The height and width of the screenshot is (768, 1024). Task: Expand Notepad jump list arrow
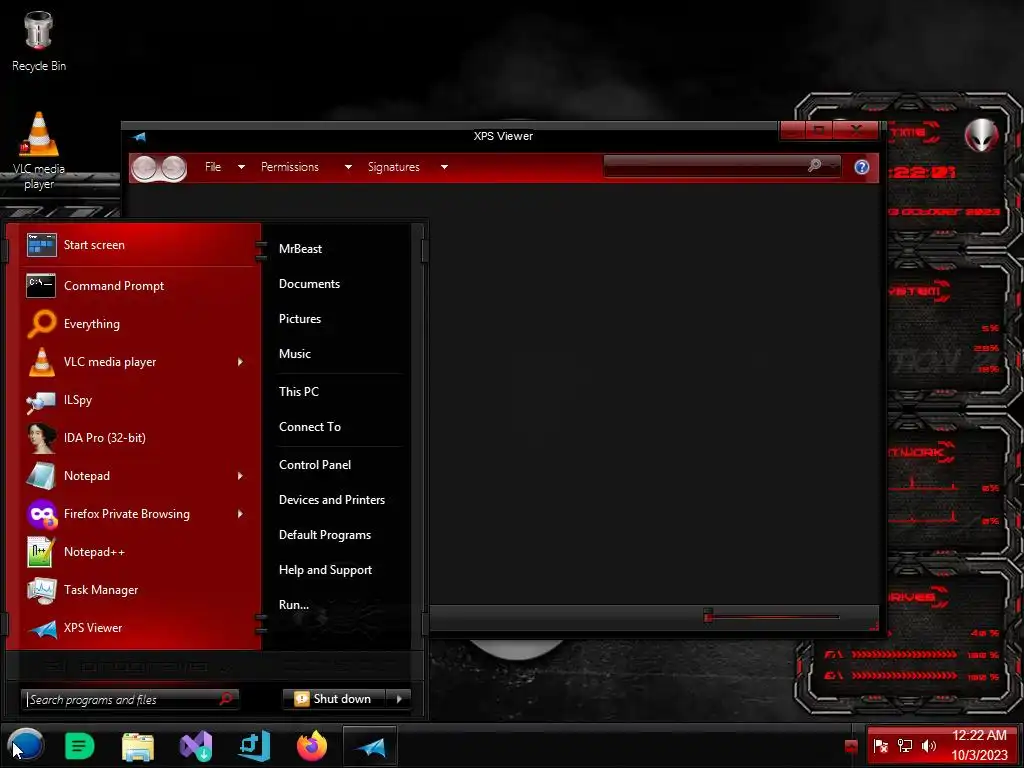click(240, 476)
